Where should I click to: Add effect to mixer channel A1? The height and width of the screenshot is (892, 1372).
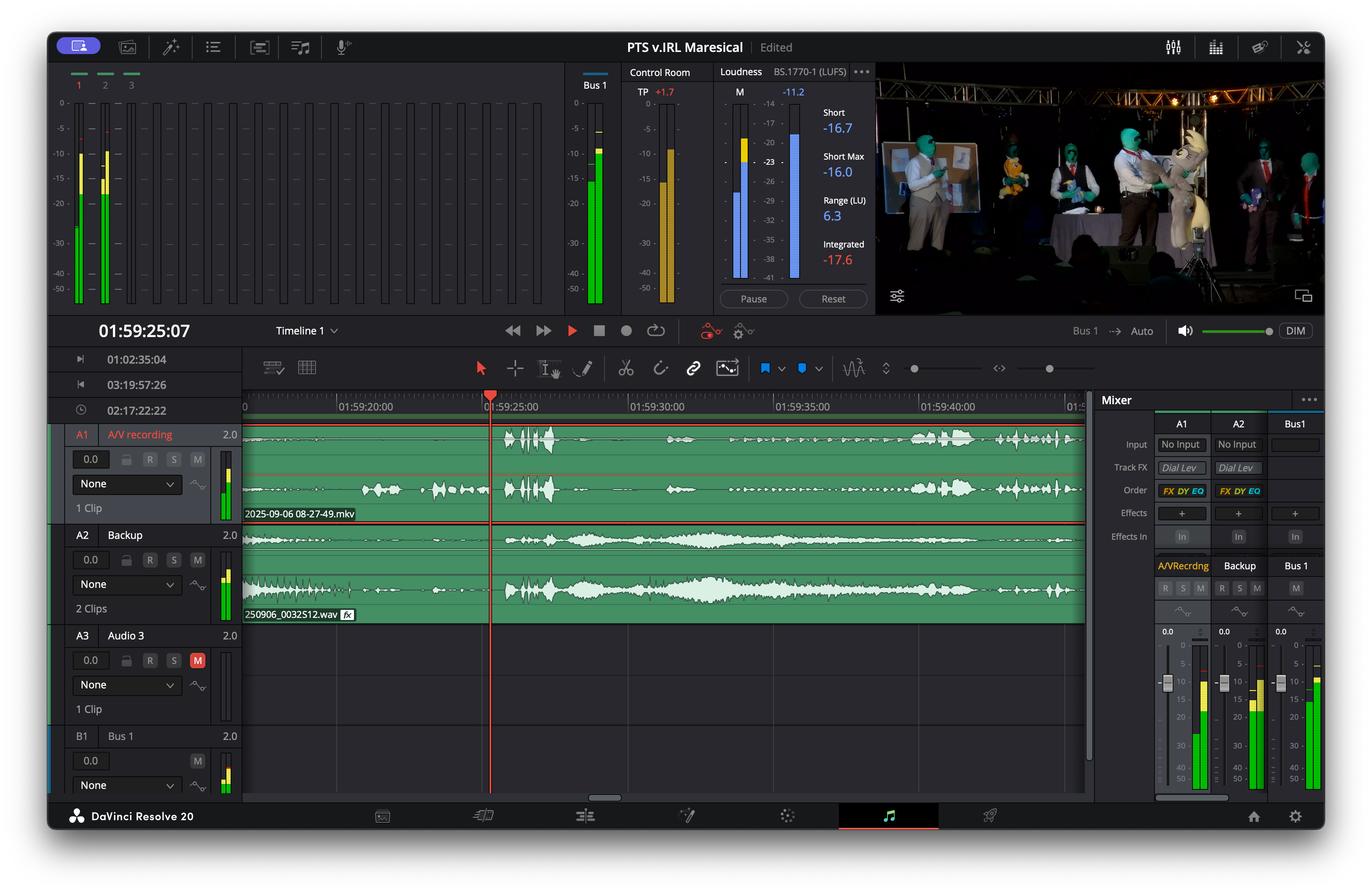point(1182,514)
